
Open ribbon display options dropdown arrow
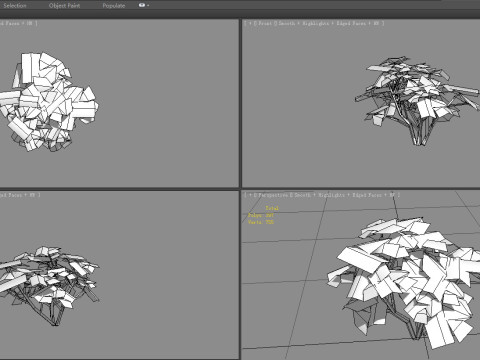click(148, 6)
